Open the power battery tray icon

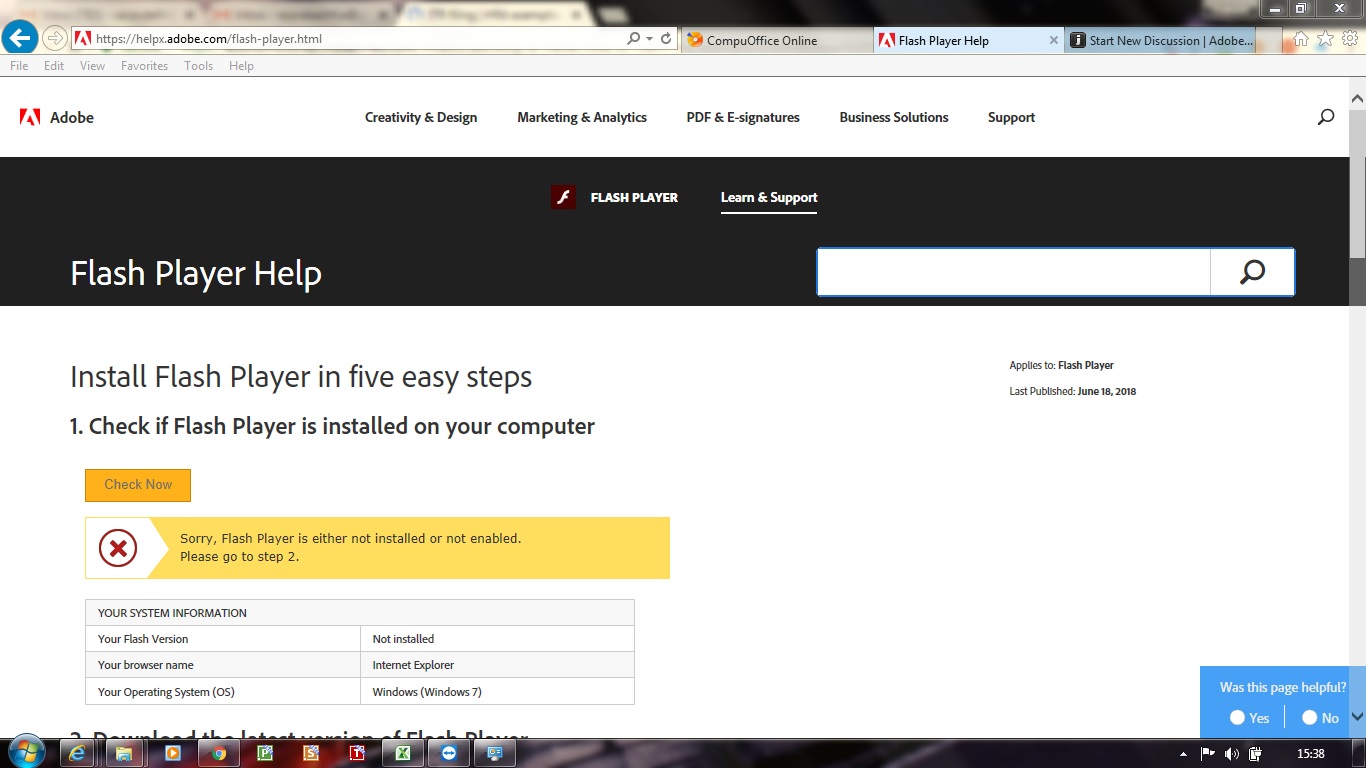coord(1255,753)
